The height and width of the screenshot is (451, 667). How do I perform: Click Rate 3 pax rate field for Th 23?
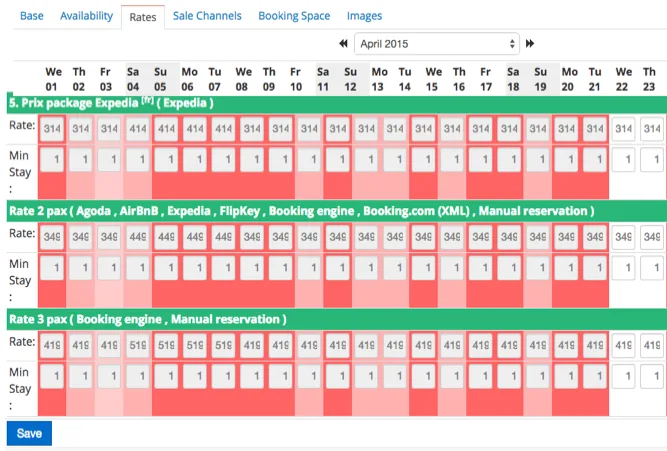(x=652, y=345)
